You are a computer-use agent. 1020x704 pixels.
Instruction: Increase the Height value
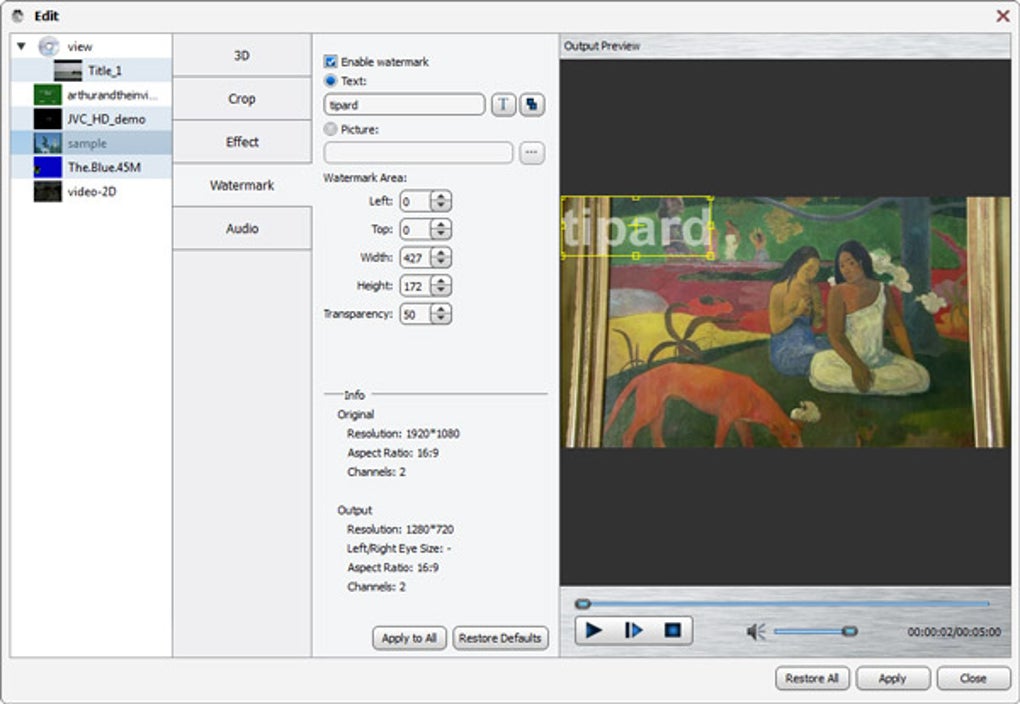click(x=441, y=281)
